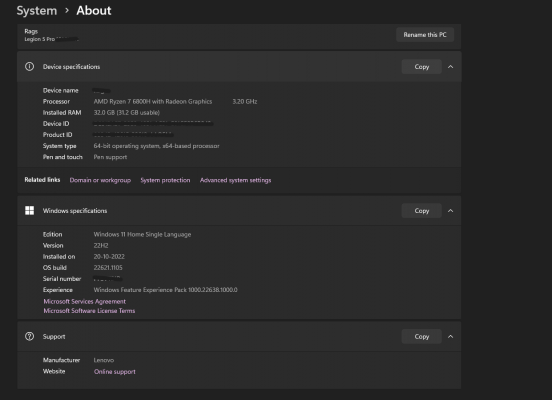The image size is (552, 400).
Task: Click the Pen and touch label
Action: point(63,157)
